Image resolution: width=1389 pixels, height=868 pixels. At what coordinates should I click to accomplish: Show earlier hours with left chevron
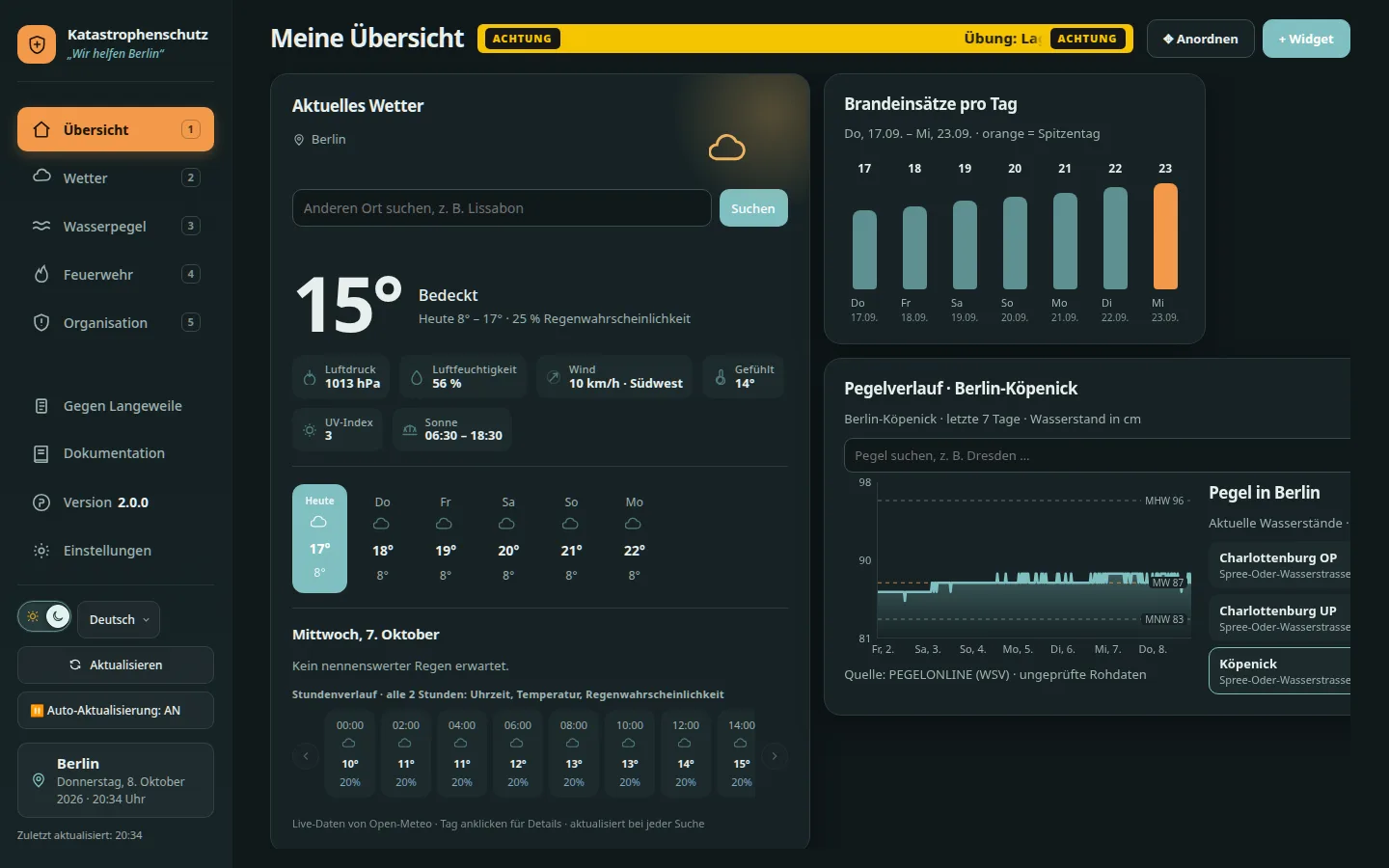click(x=306, y=756)
